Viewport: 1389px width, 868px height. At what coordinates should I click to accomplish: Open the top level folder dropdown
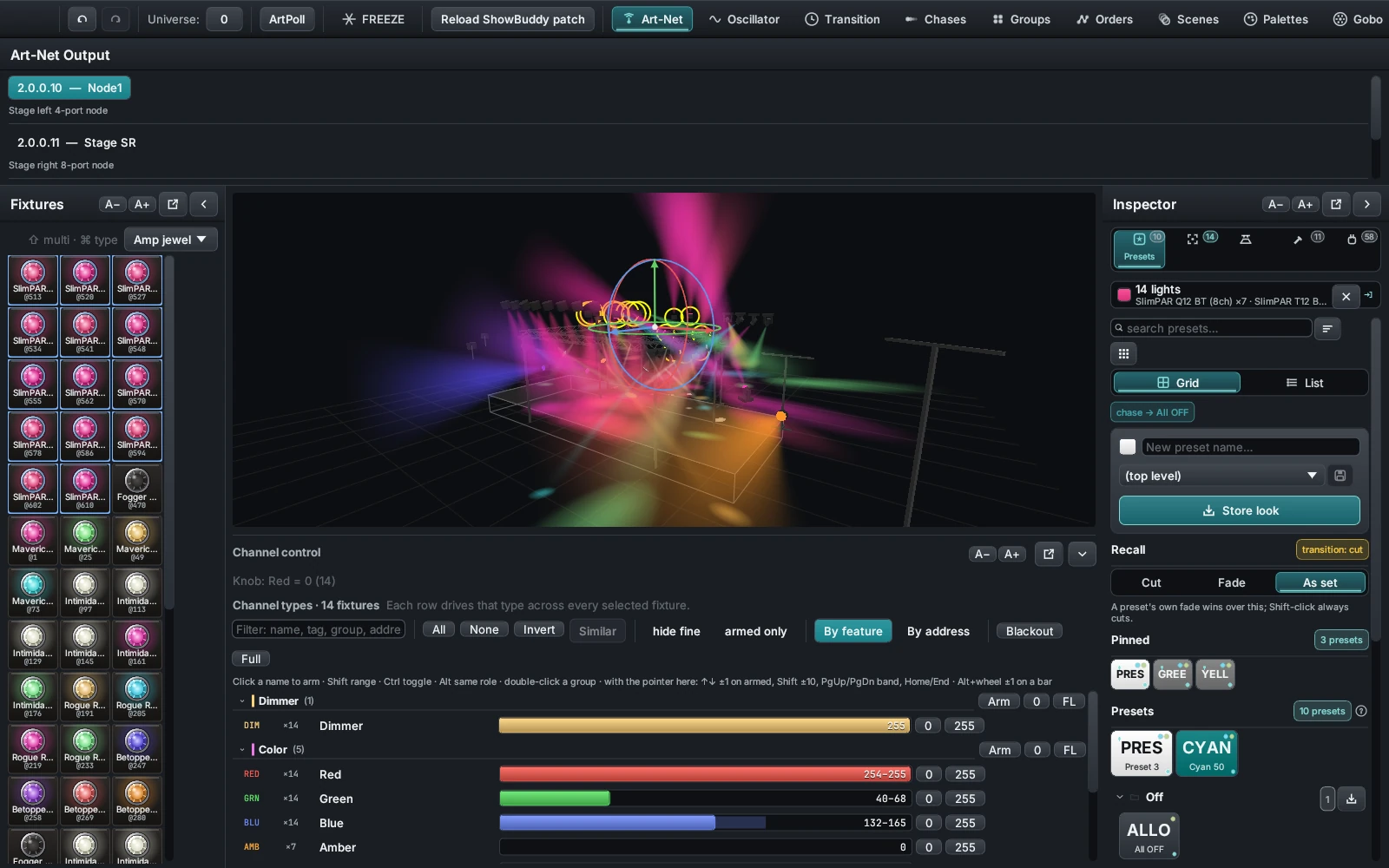tap(1221, 476)
